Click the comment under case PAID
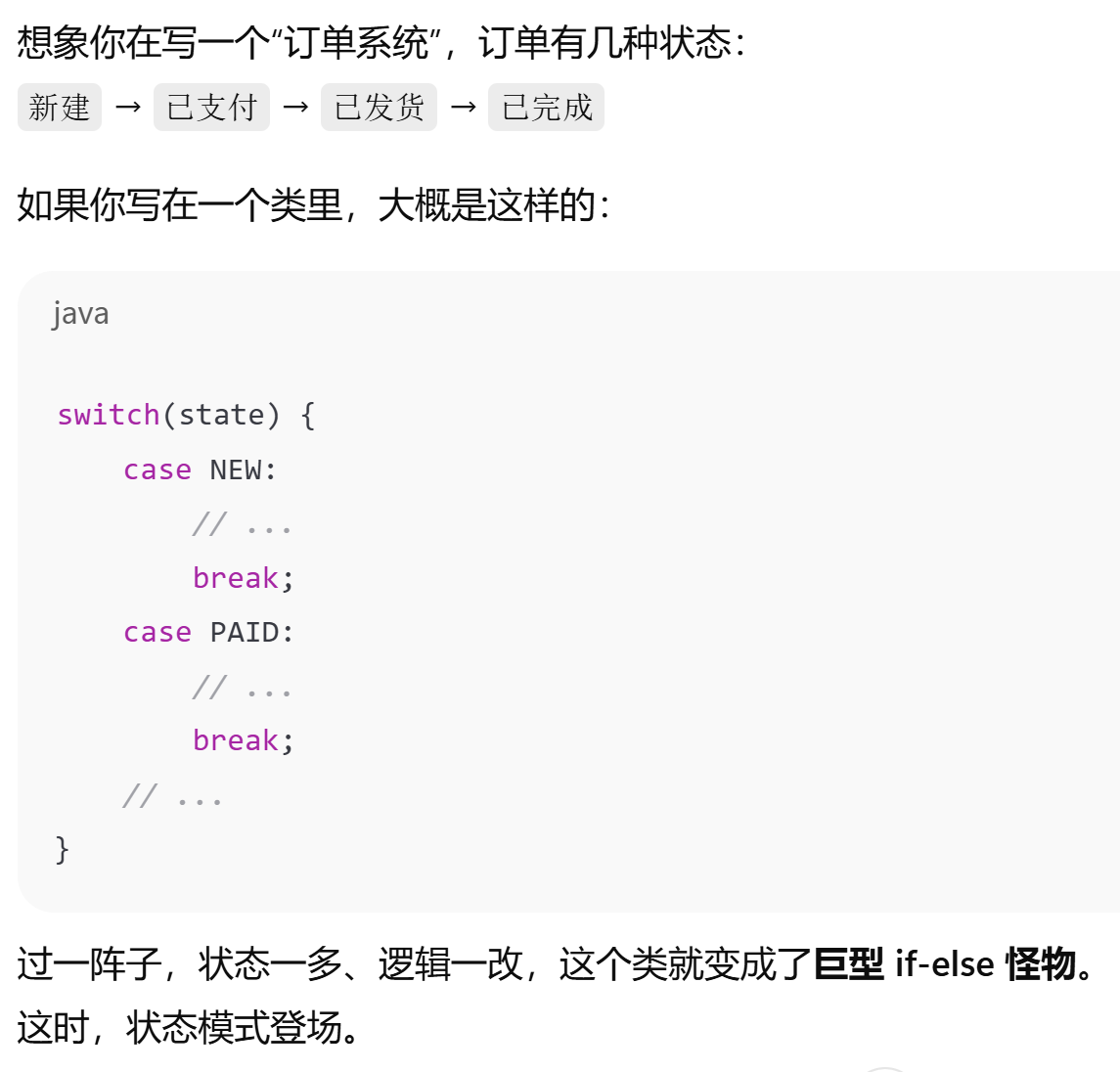The image size is (1120, 1072). pos(242,688)
